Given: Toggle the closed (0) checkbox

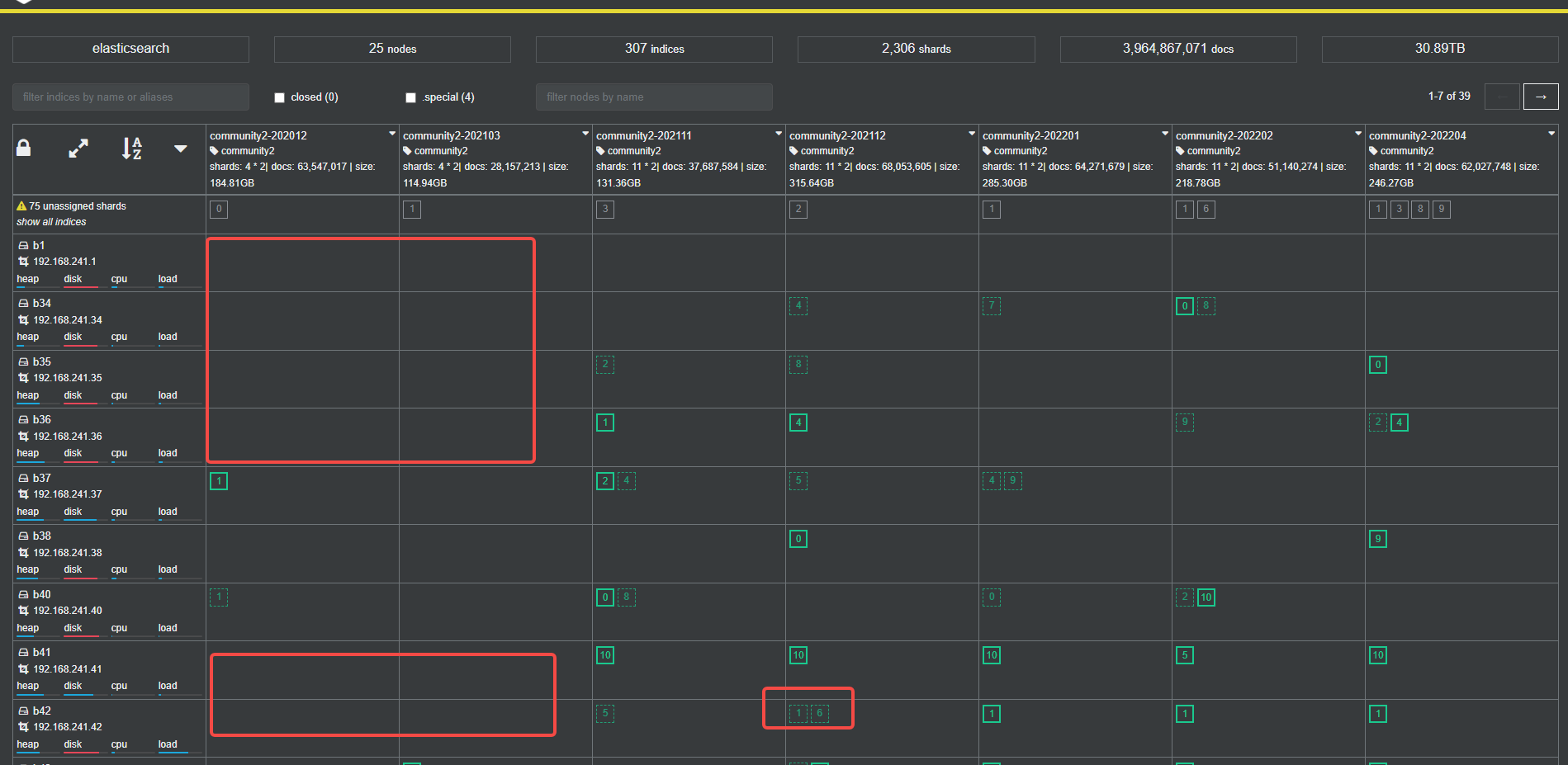Looking at the screenshot, I should pyautogui.click(x=280, y=97).
